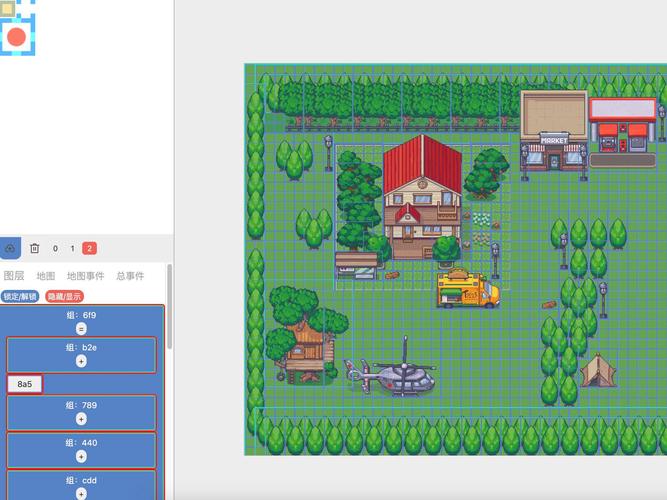
Task: Expand group 789 with plus button
Action: pyautogui.click(x=81, y=419)
